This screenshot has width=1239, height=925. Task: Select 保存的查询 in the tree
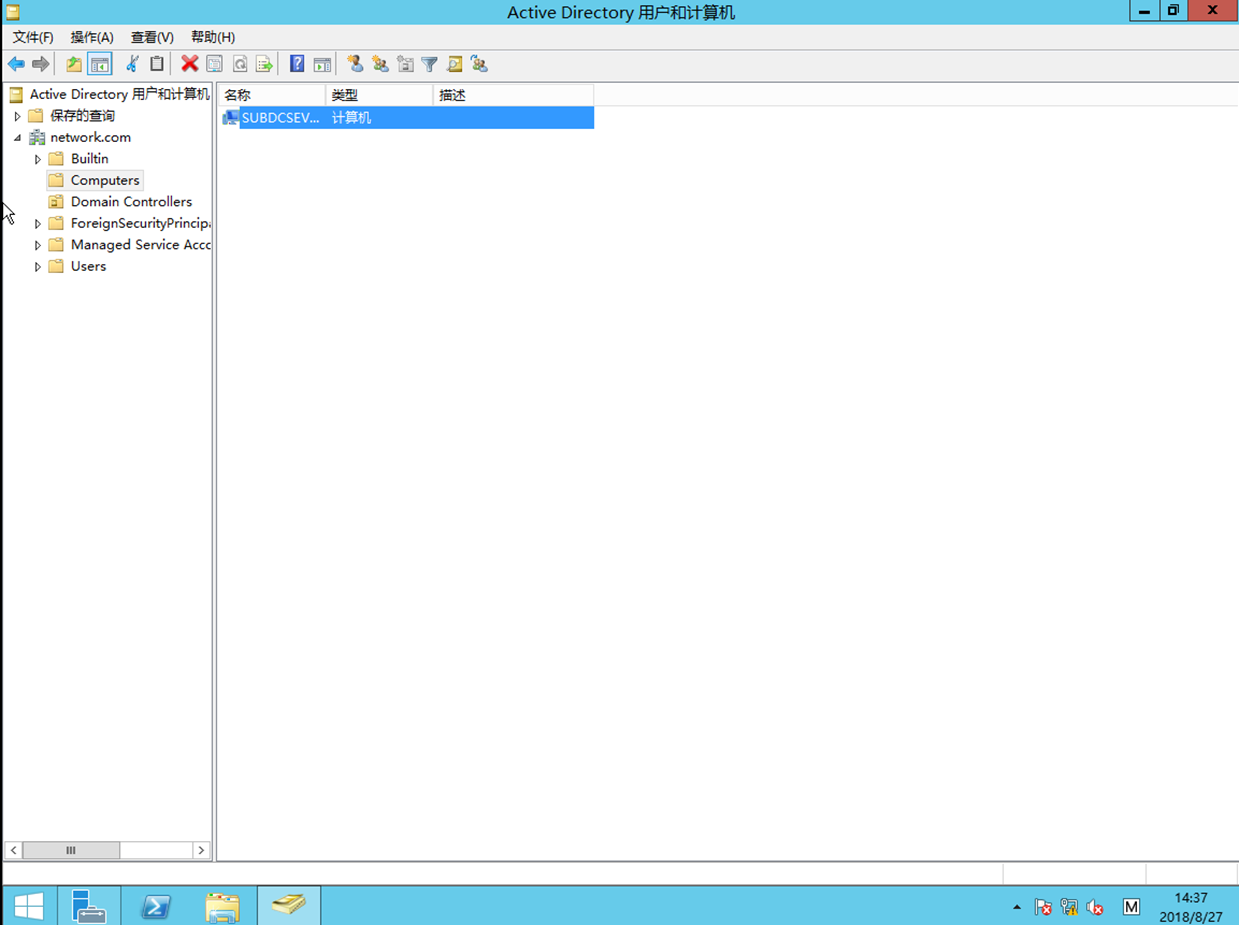82,116
